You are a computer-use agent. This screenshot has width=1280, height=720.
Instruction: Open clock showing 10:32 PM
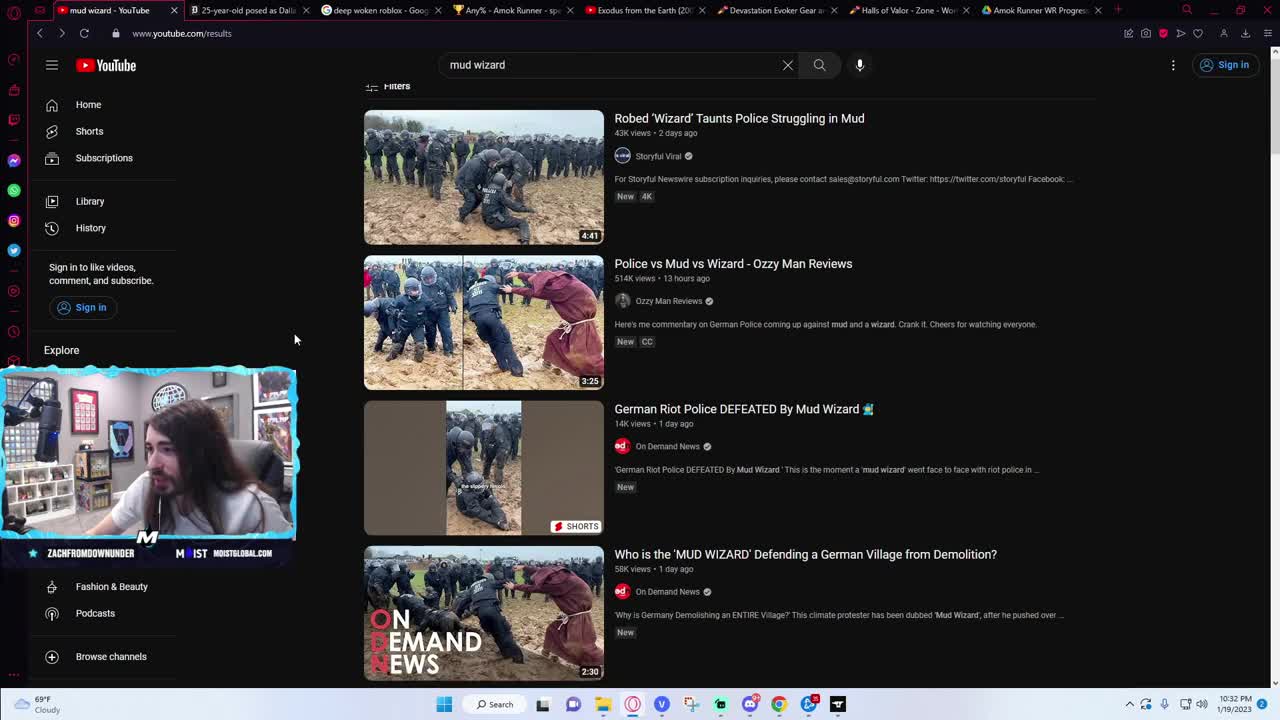(x=1233, y=704)
